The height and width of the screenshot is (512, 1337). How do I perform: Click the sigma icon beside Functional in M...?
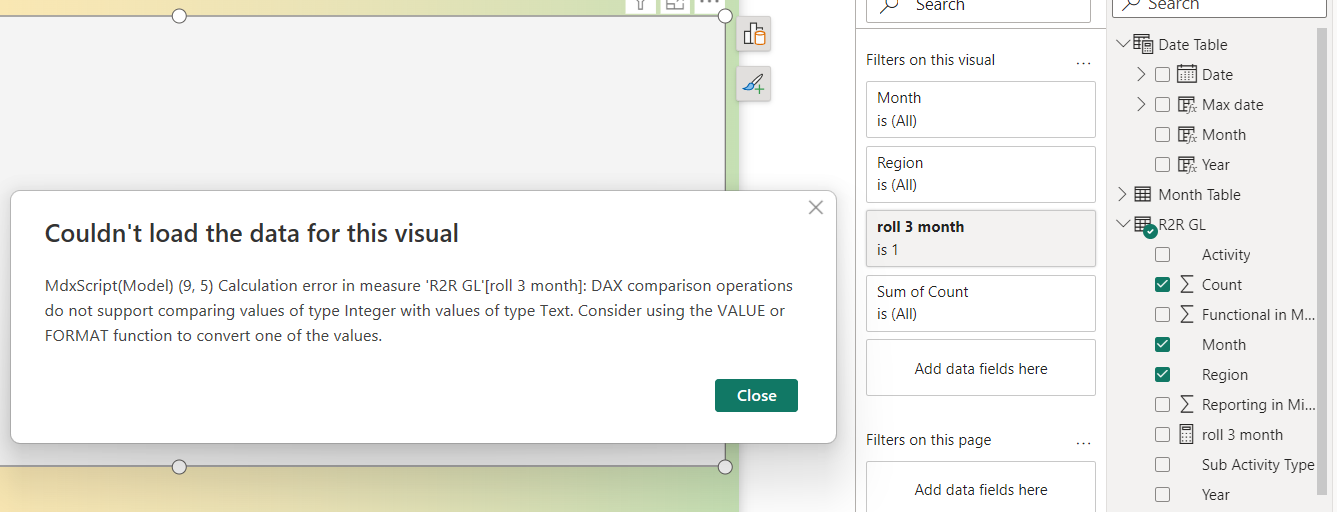click(x=1187, y=314)
